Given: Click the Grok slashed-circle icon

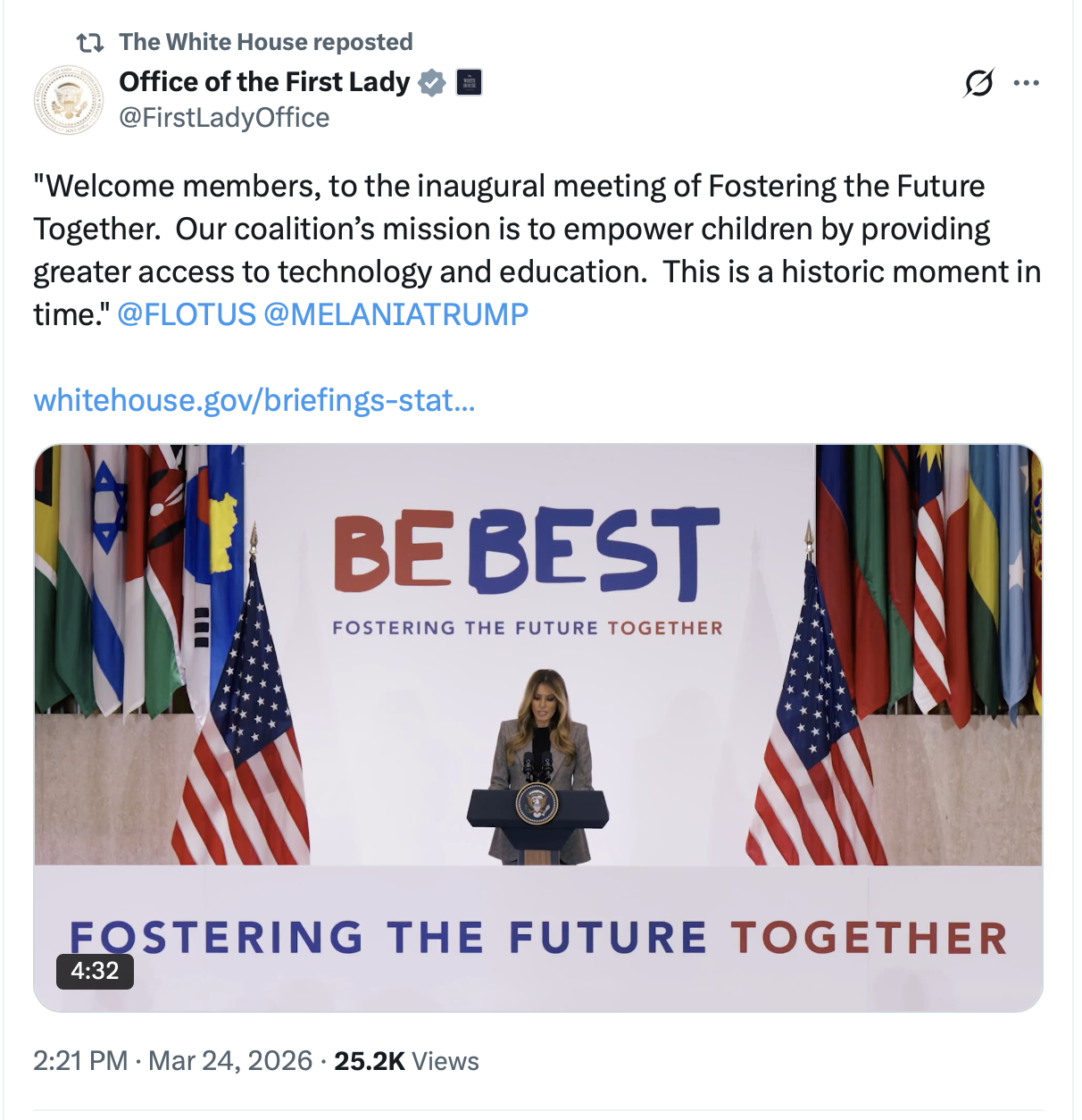Looking at the screenshot, I should click(978, 83).
